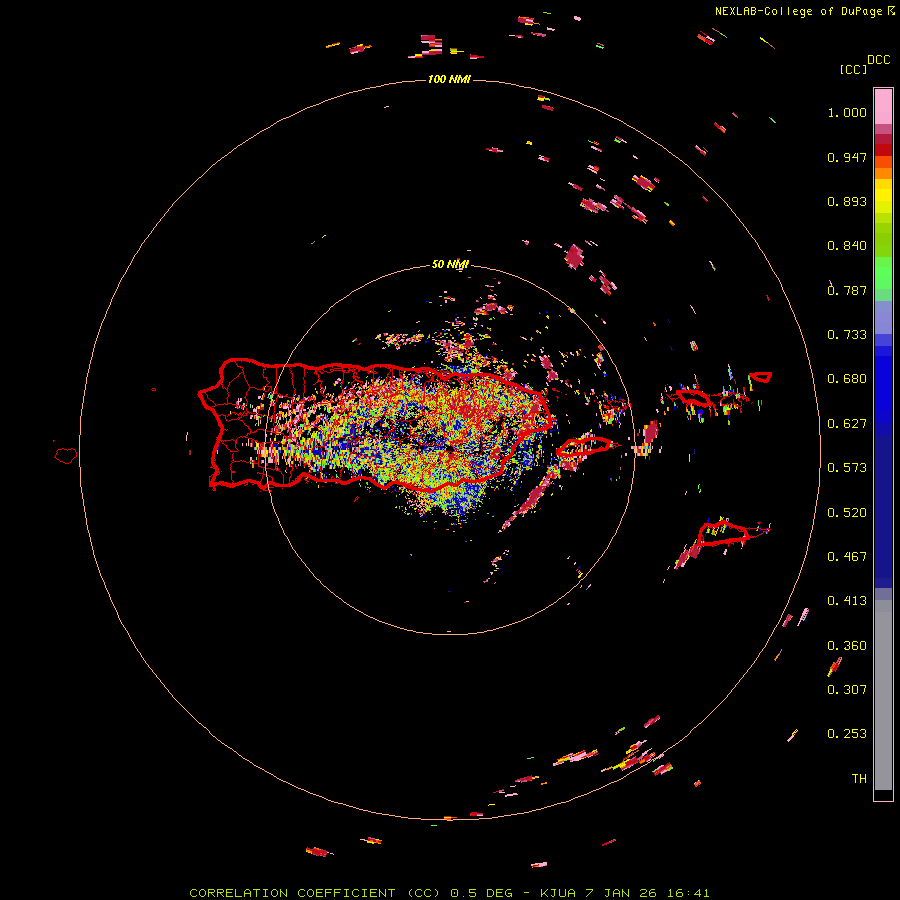The width and height of the screenshot is (900, 900).
Task: Select the 0.680 scale value
Action: (847, 379)
